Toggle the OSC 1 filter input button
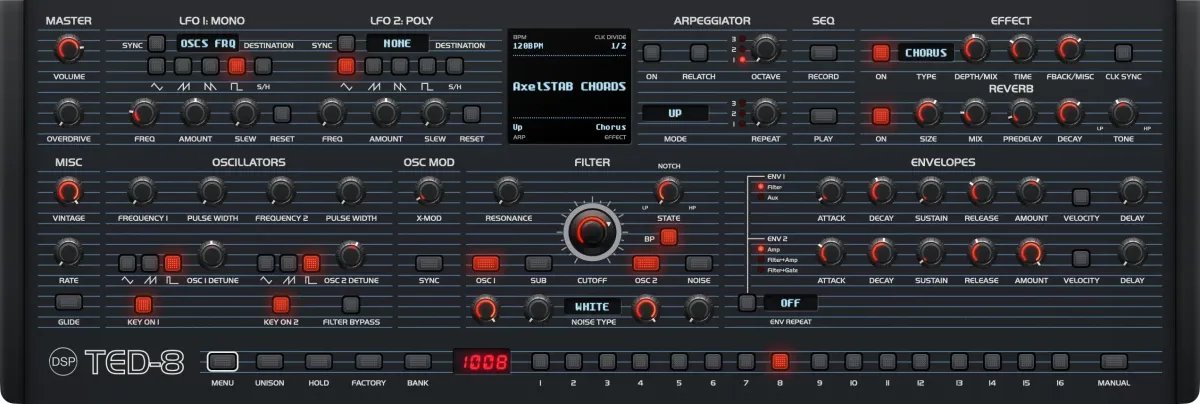 tap(485, 263)
